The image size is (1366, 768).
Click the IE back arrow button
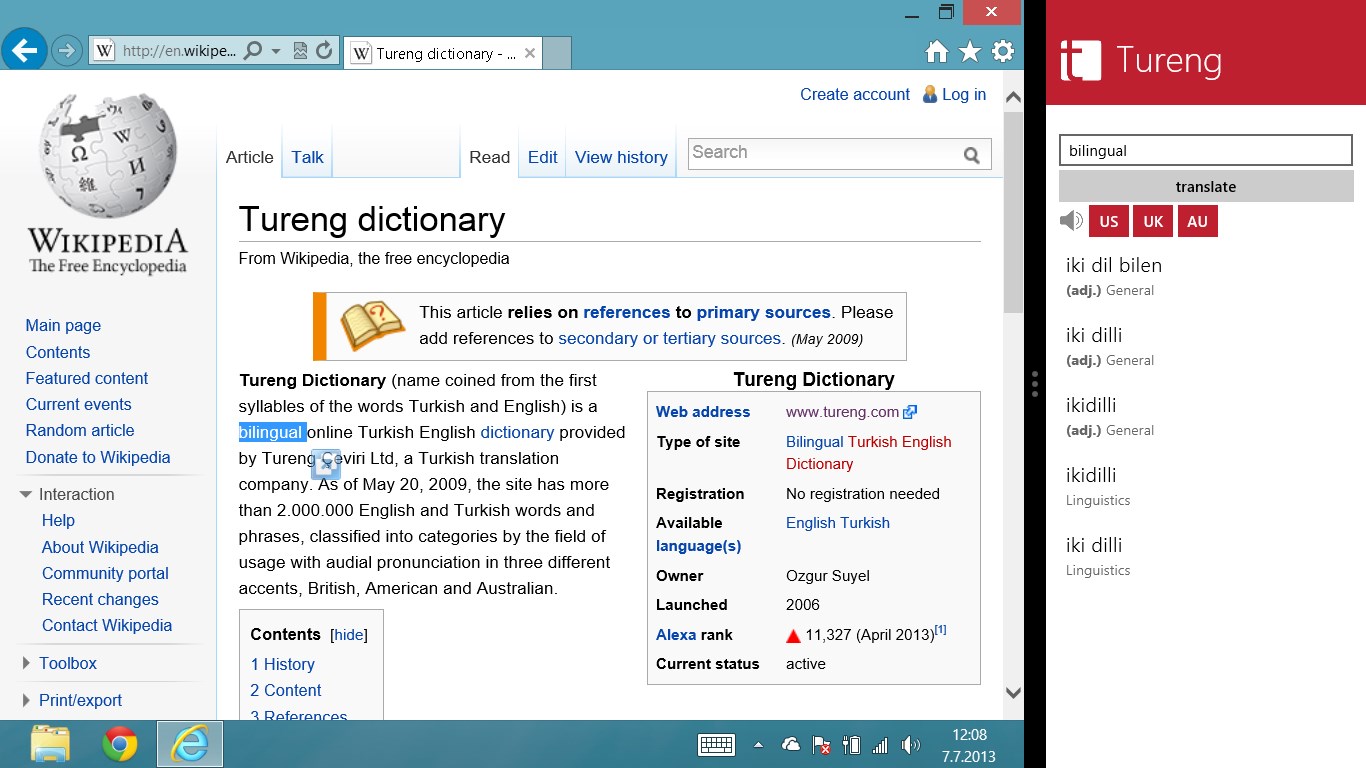click(x=24, y=49)
